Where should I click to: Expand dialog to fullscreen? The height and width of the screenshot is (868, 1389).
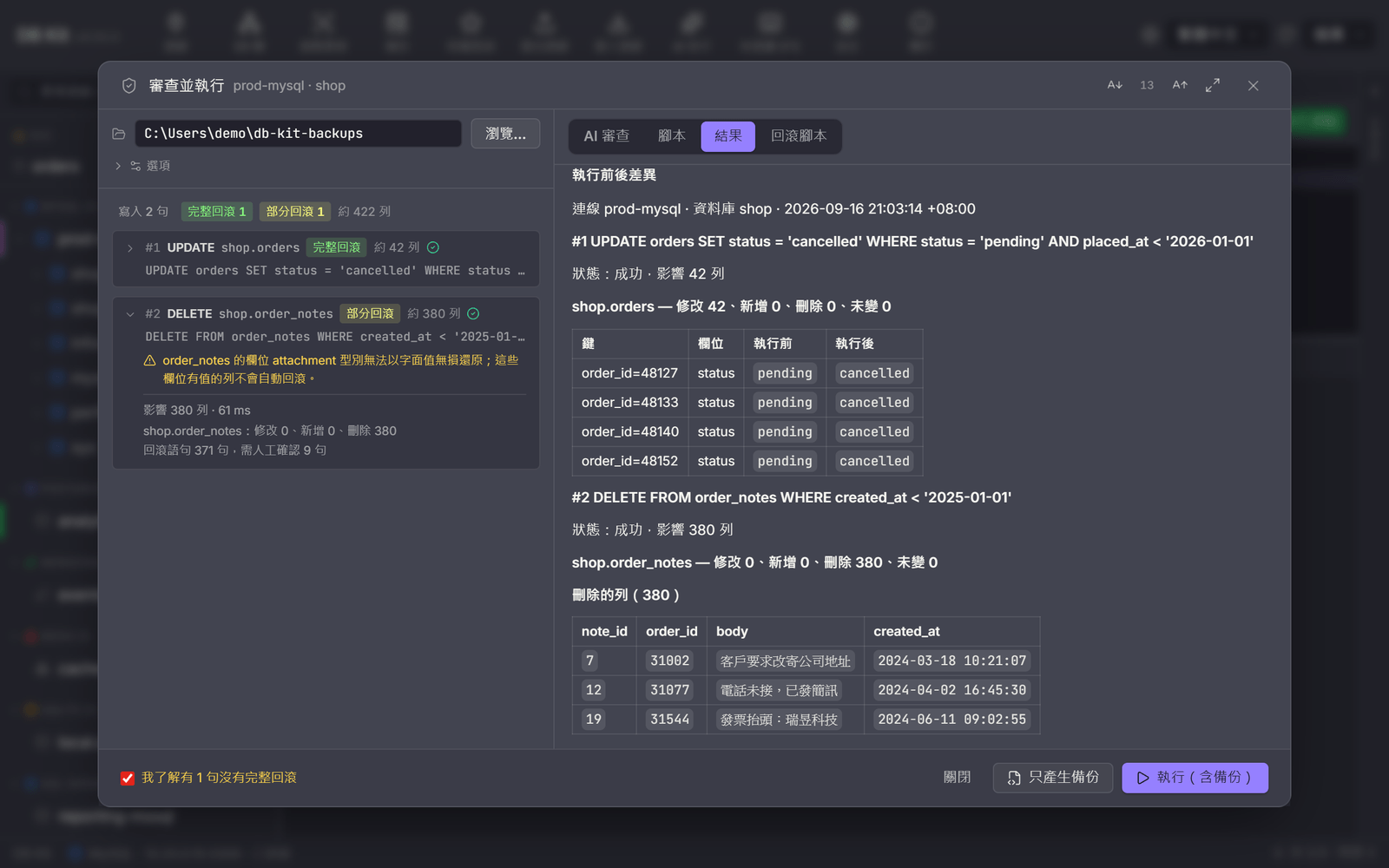coord(1213,85)
